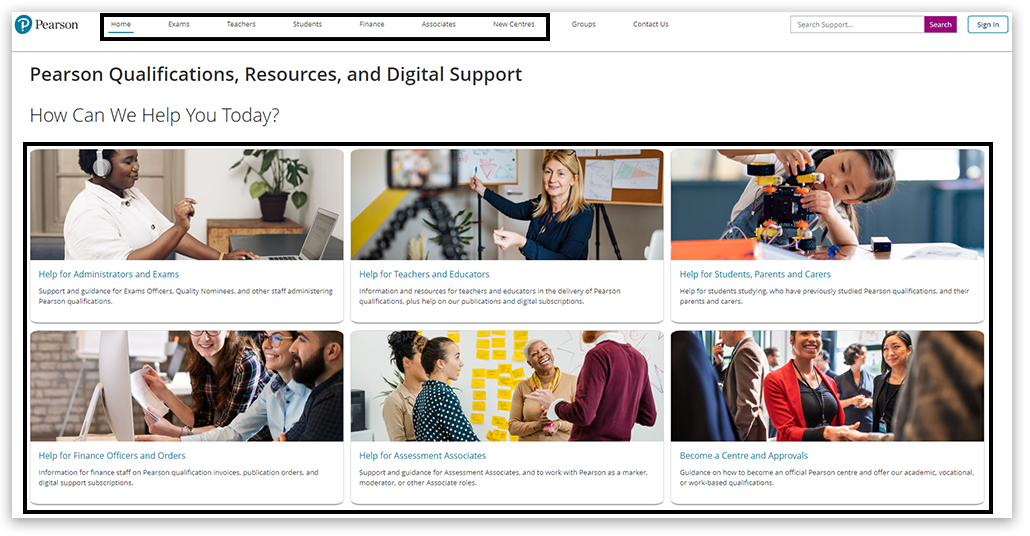The image size is (1030, 536).
Task: Open Help for Administrators and Exams link
Action: click(x=108, y=275)
